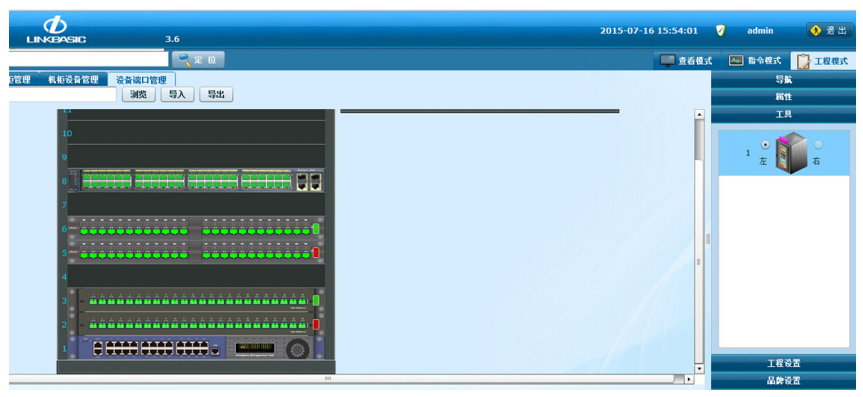This screenshot has width=863, height=397.
Task: Click the green shield status icon
Action: (x=720, y=31)
